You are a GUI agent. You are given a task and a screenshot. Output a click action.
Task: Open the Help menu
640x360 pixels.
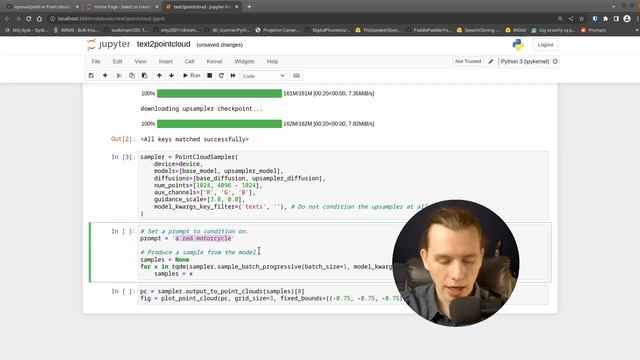click(x=272, y=61)
